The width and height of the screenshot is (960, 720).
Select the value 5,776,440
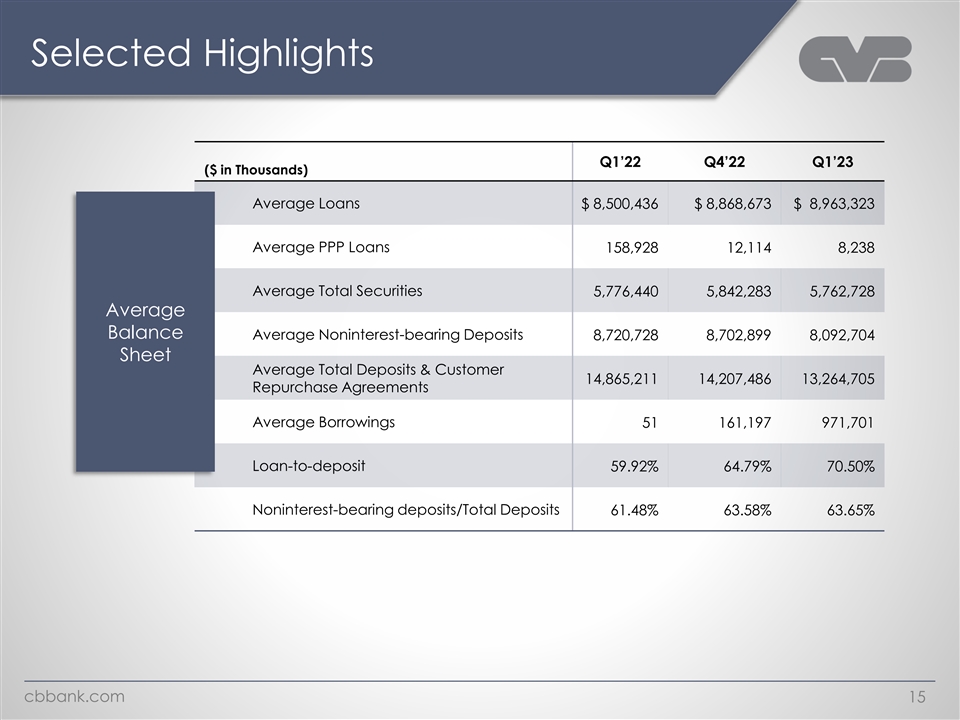626,291
